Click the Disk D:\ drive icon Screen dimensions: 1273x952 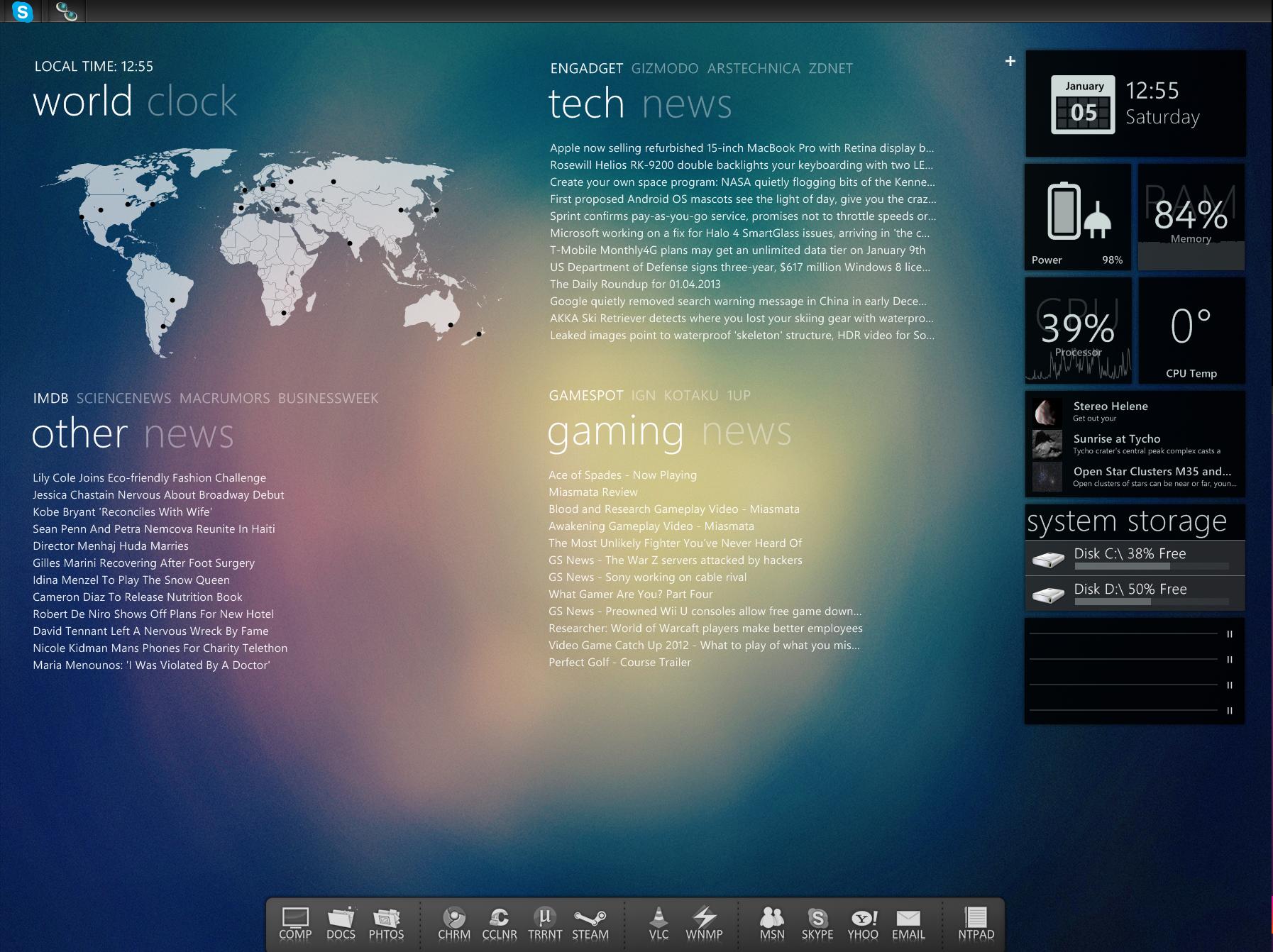(1048, 594)
